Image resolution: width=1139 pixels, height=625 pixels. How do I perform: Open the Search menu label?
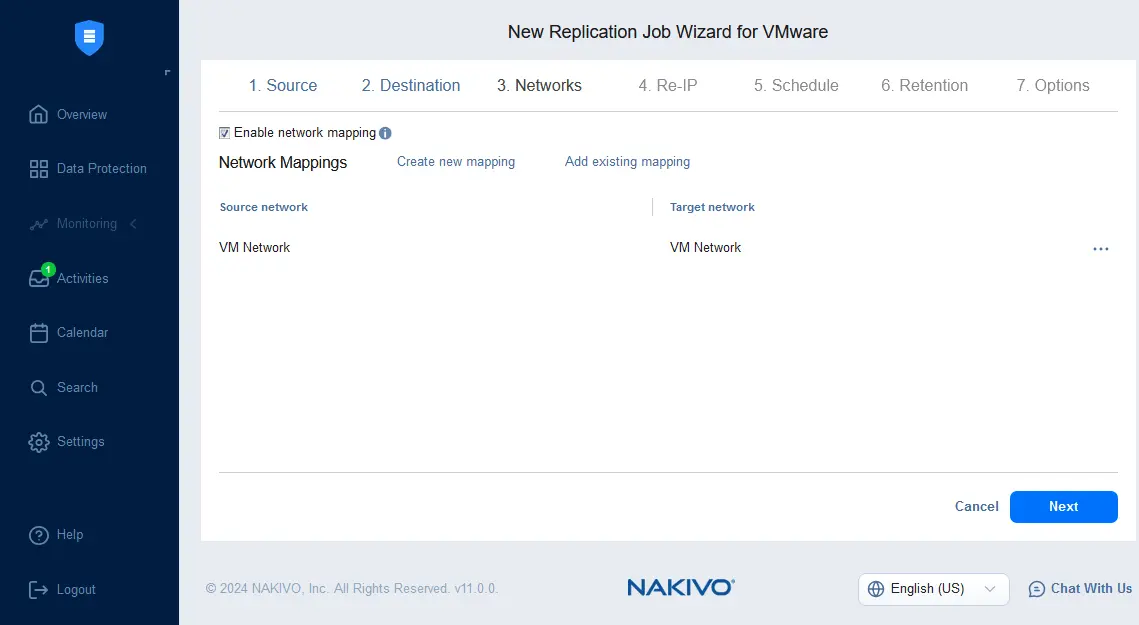click(77, 387)
